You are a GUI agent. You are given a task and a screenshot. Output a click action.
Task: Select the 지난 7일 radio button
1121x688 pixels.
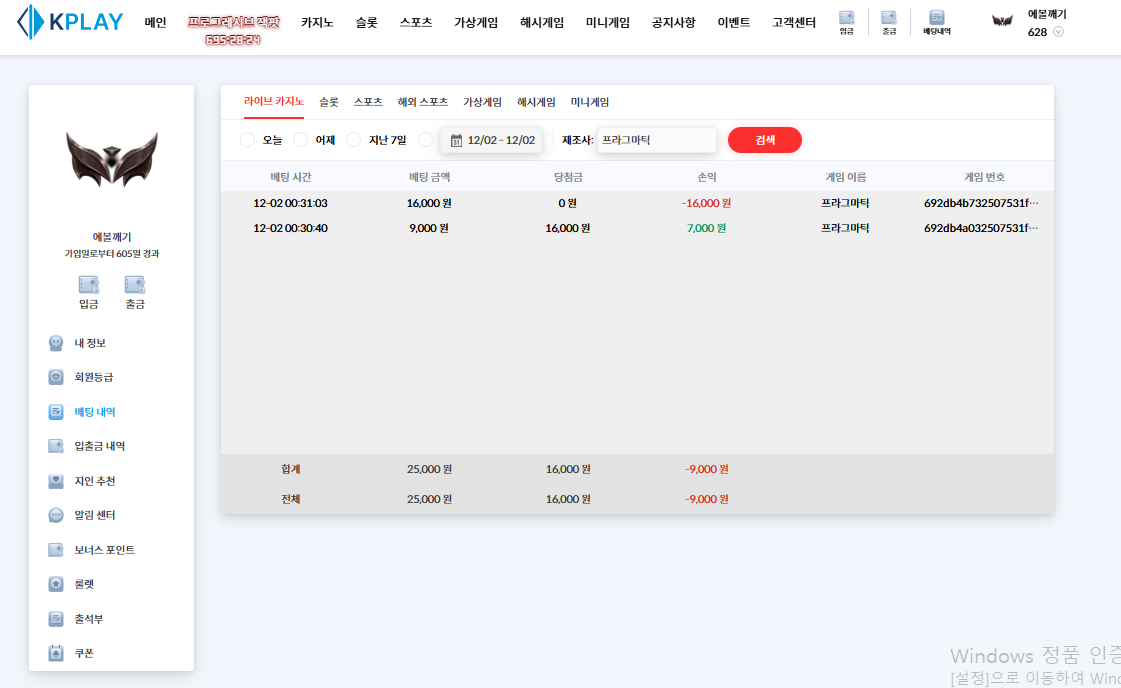tap(354, 140)
